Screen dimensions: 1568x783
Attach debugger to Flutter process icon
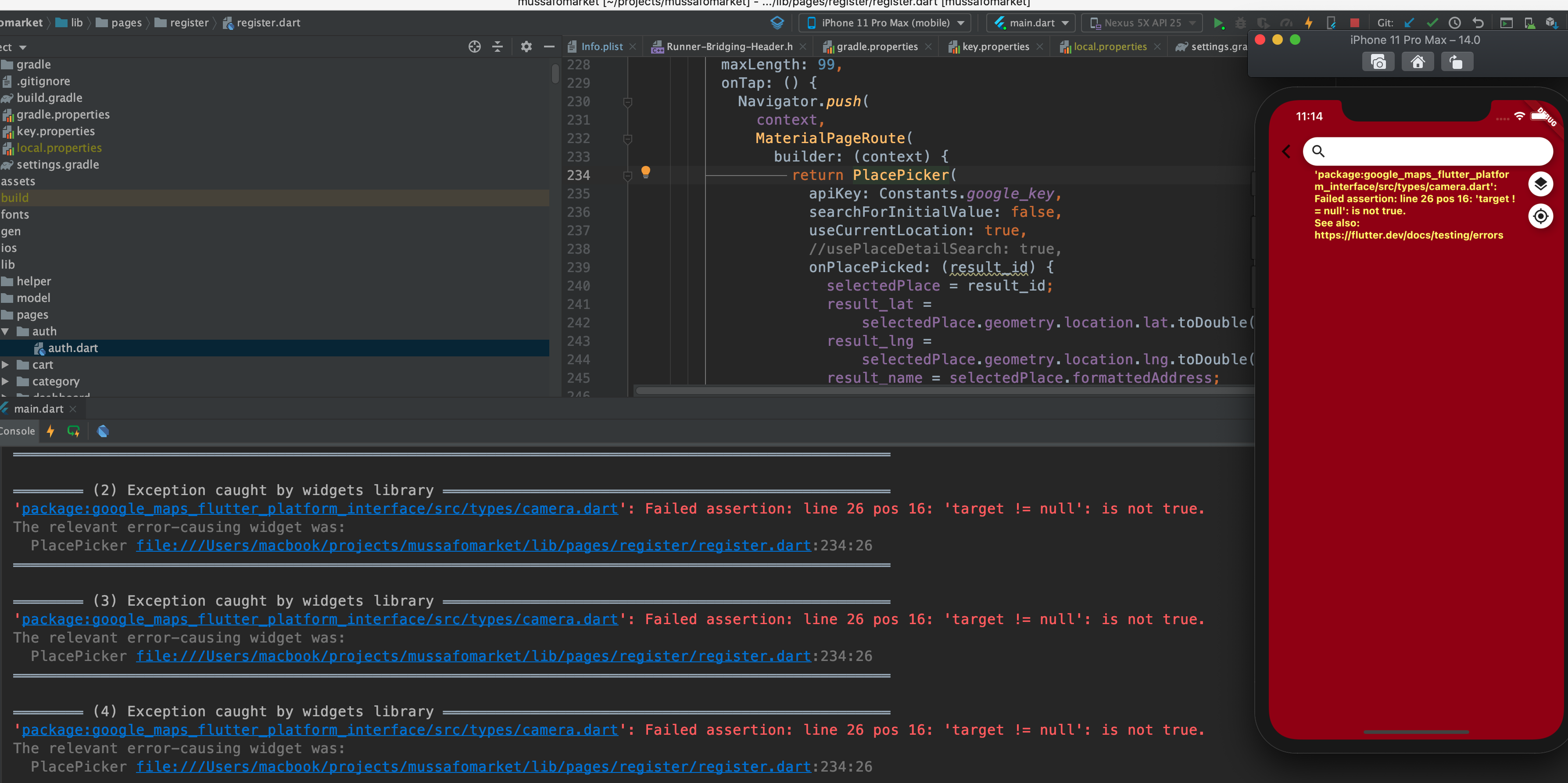pos(1331,23)
